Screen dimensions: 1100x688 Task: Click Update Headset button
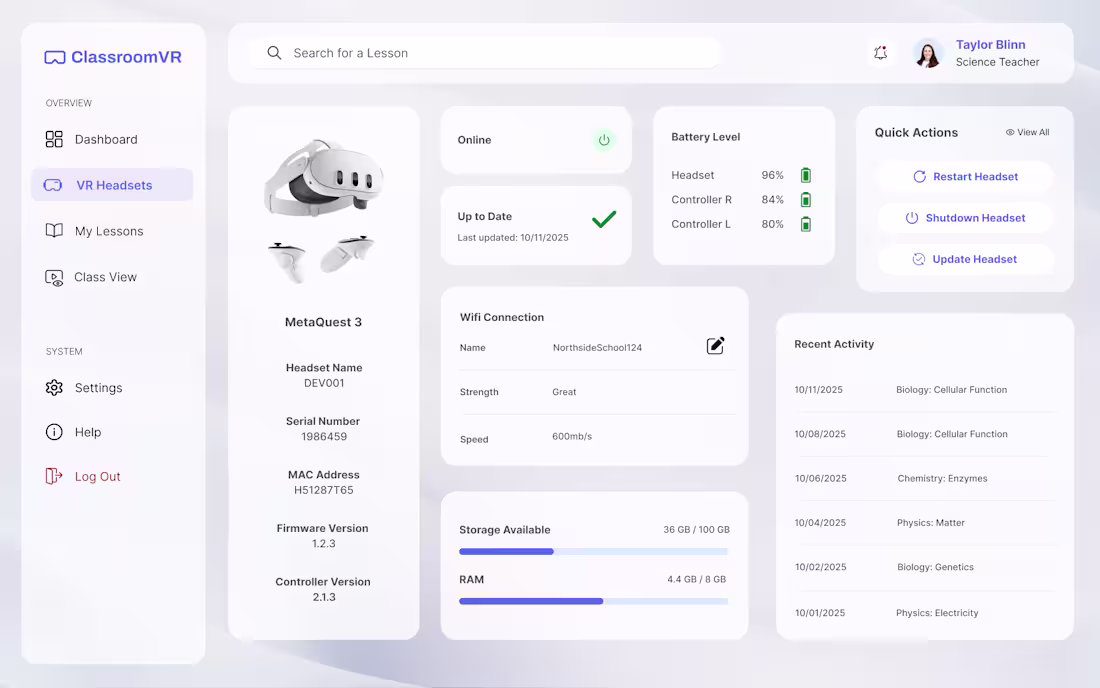point(965,259)
